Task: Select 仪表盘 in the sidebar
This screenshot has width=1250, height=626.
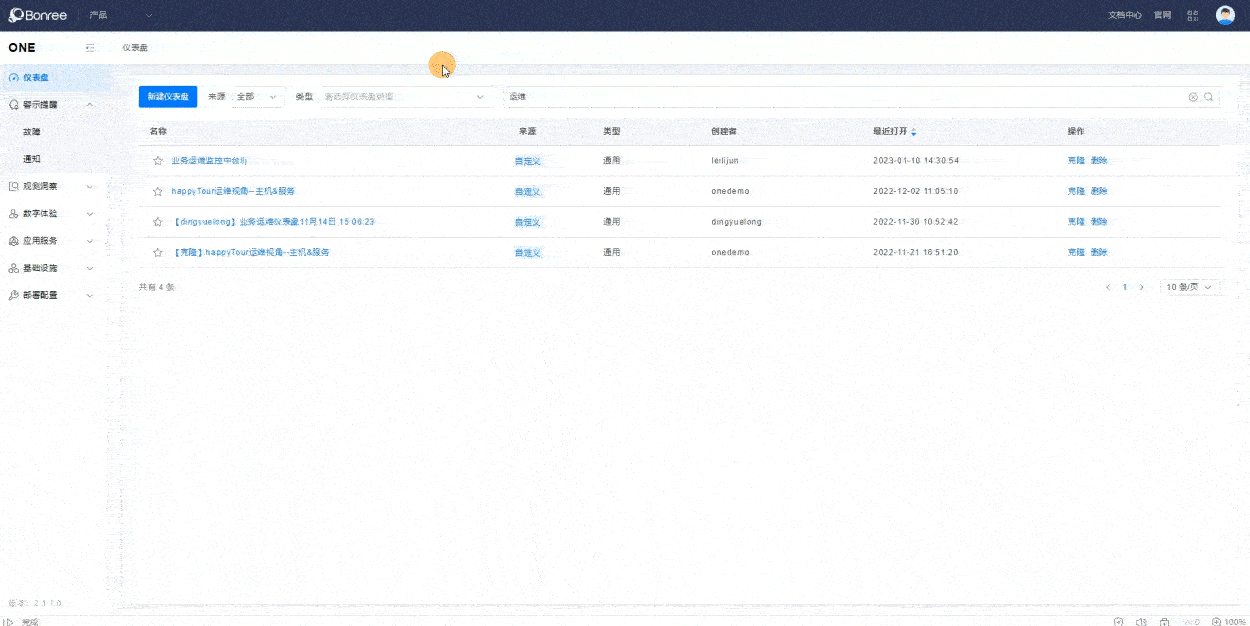Action: 55,77
